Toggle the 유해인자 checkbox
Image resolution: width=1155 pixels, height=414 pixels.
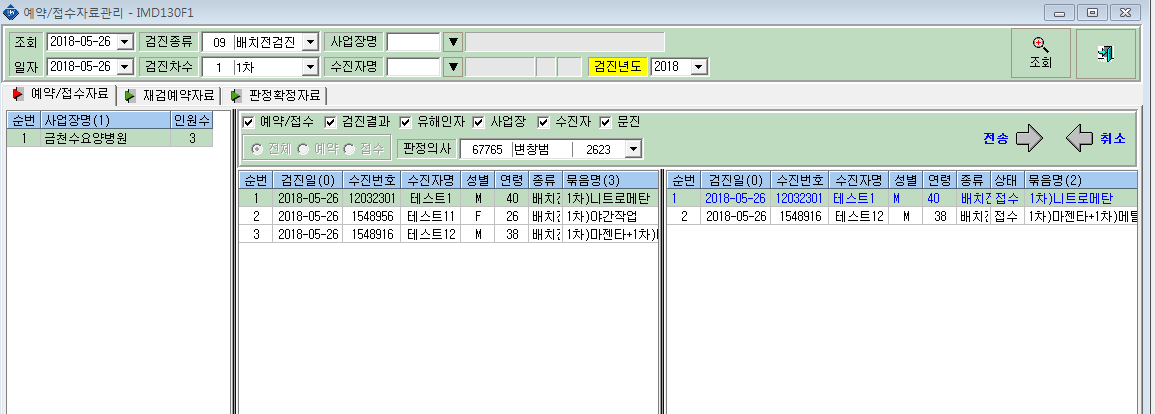coord(405,122)
